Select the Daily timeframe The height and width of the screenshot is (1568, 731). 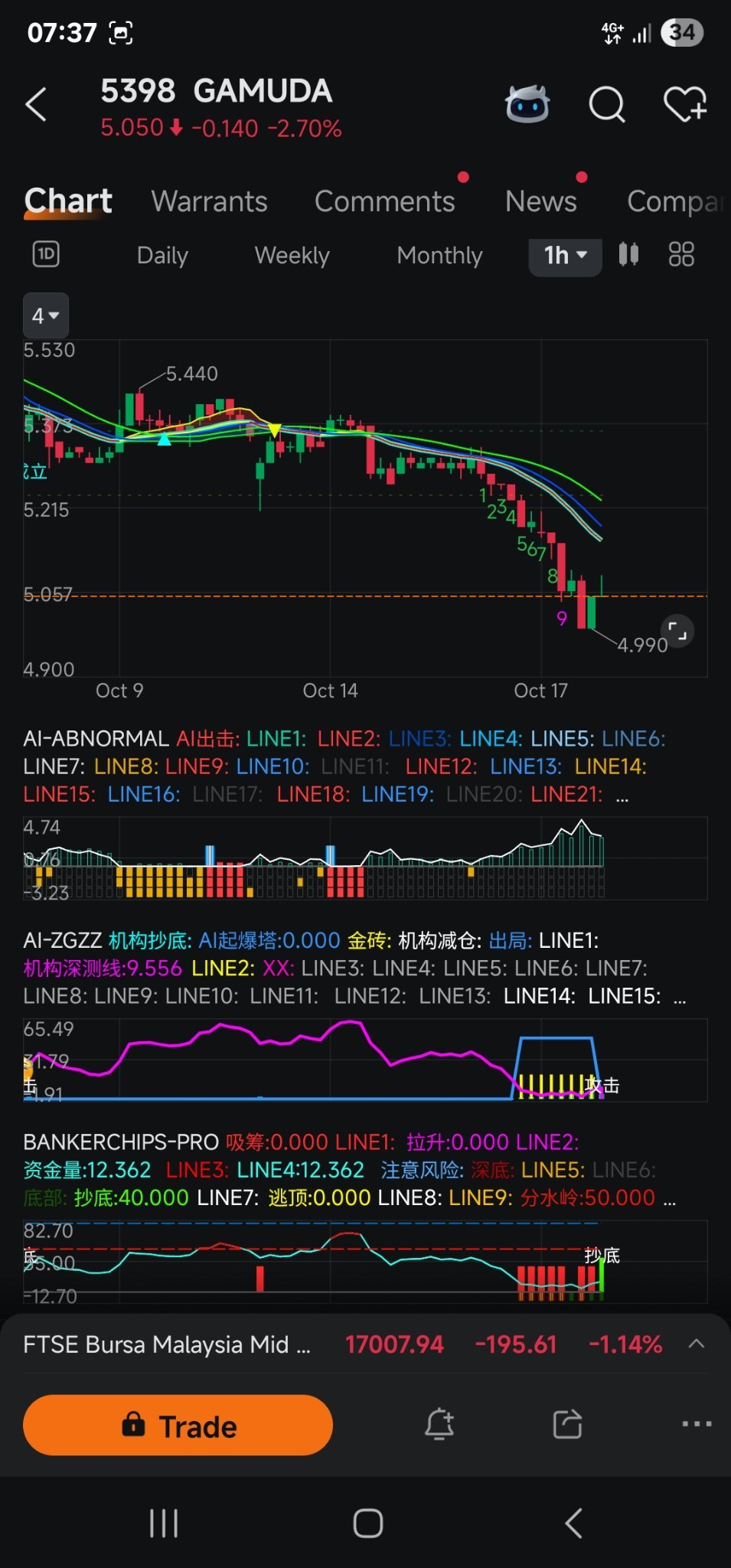coord(162,255)
